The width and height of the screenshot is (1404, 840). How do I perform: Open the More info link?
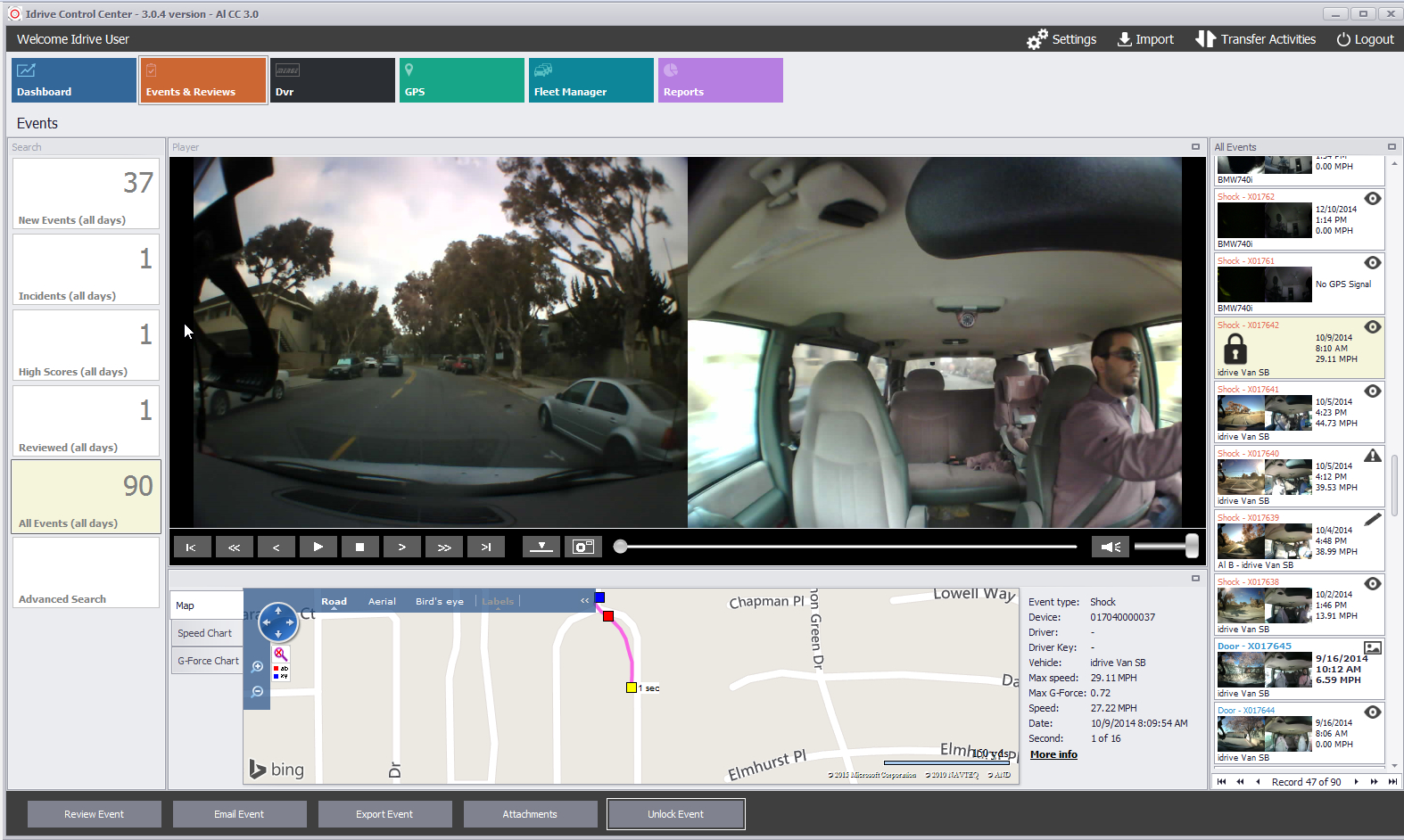1053,754
